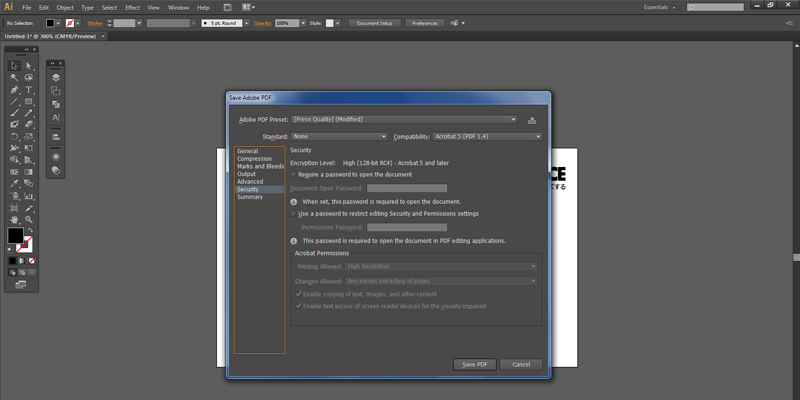The image size is (800, 400).
Task: Select the Paintbrush tool
Action: (14, 113)
